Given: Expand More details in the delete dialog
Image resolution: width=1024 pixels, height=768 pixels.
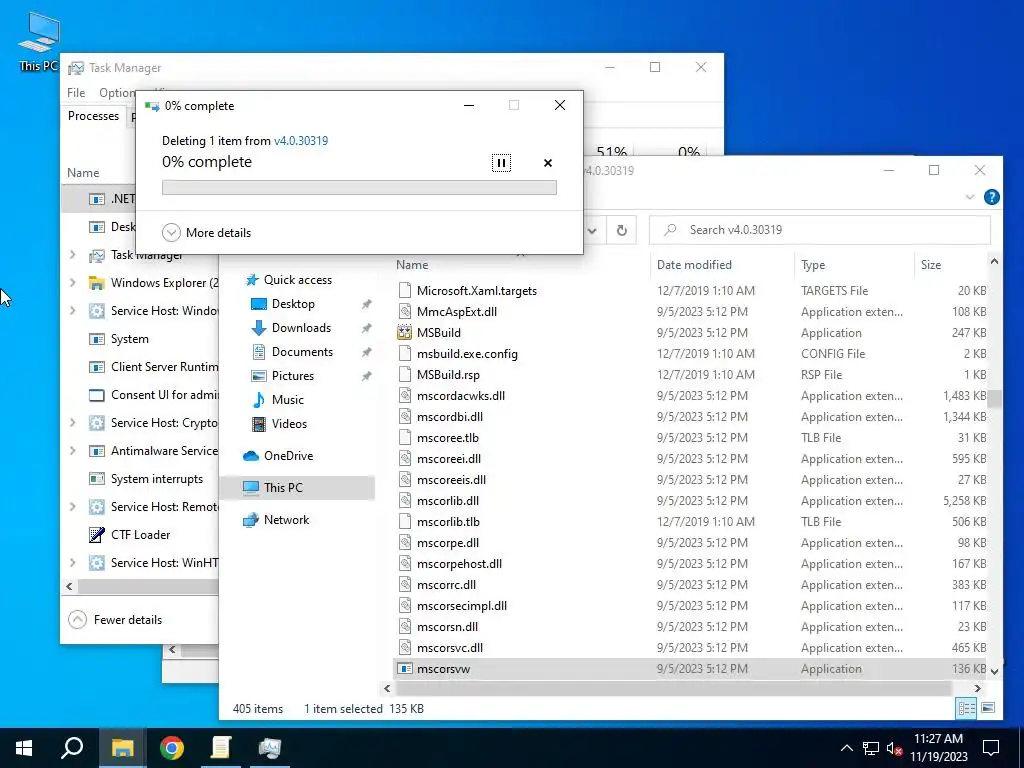Looking at the screenshot, I should [x=206, y=232].
